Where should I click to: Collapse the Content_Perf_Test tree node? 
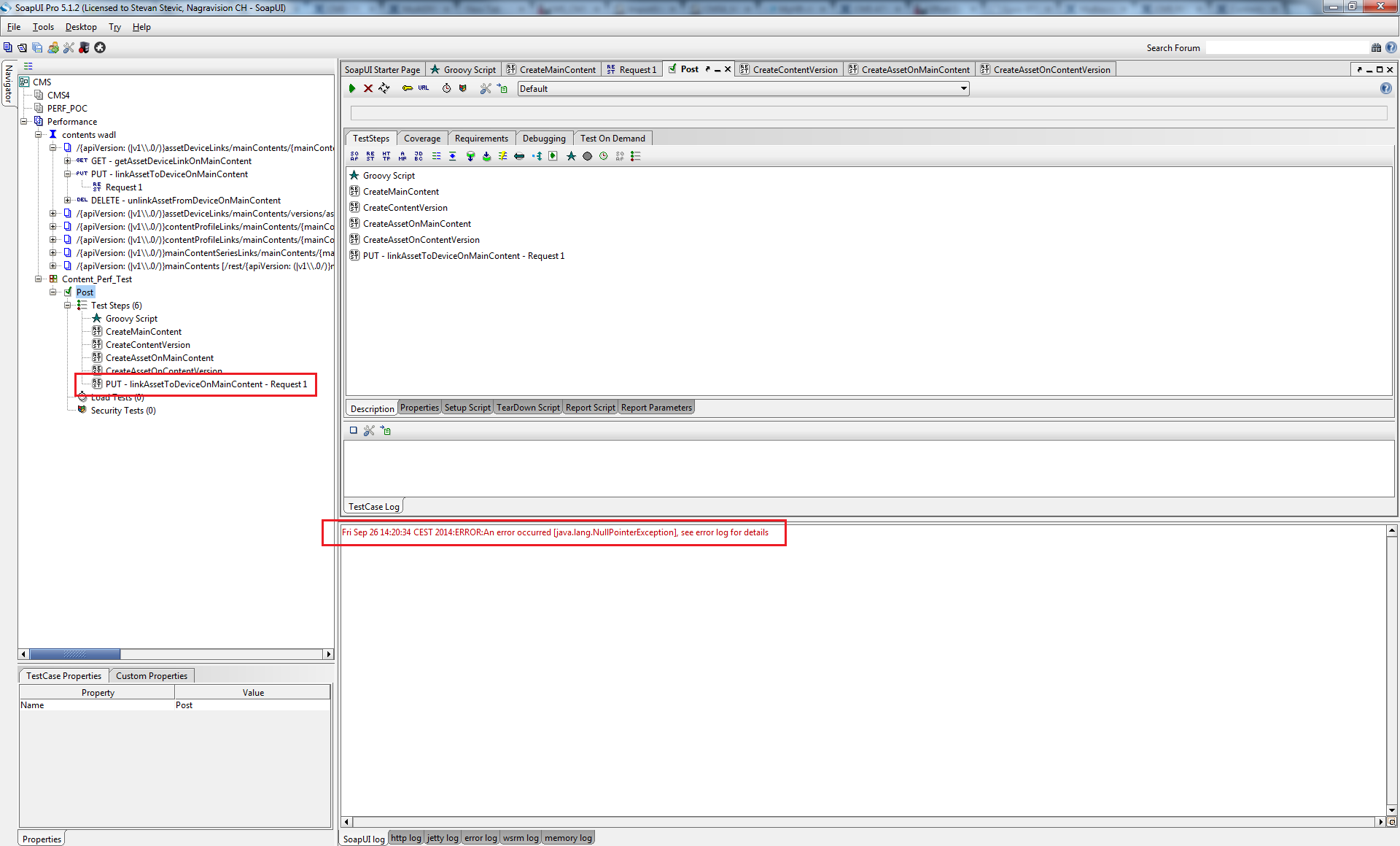[39, 279]
